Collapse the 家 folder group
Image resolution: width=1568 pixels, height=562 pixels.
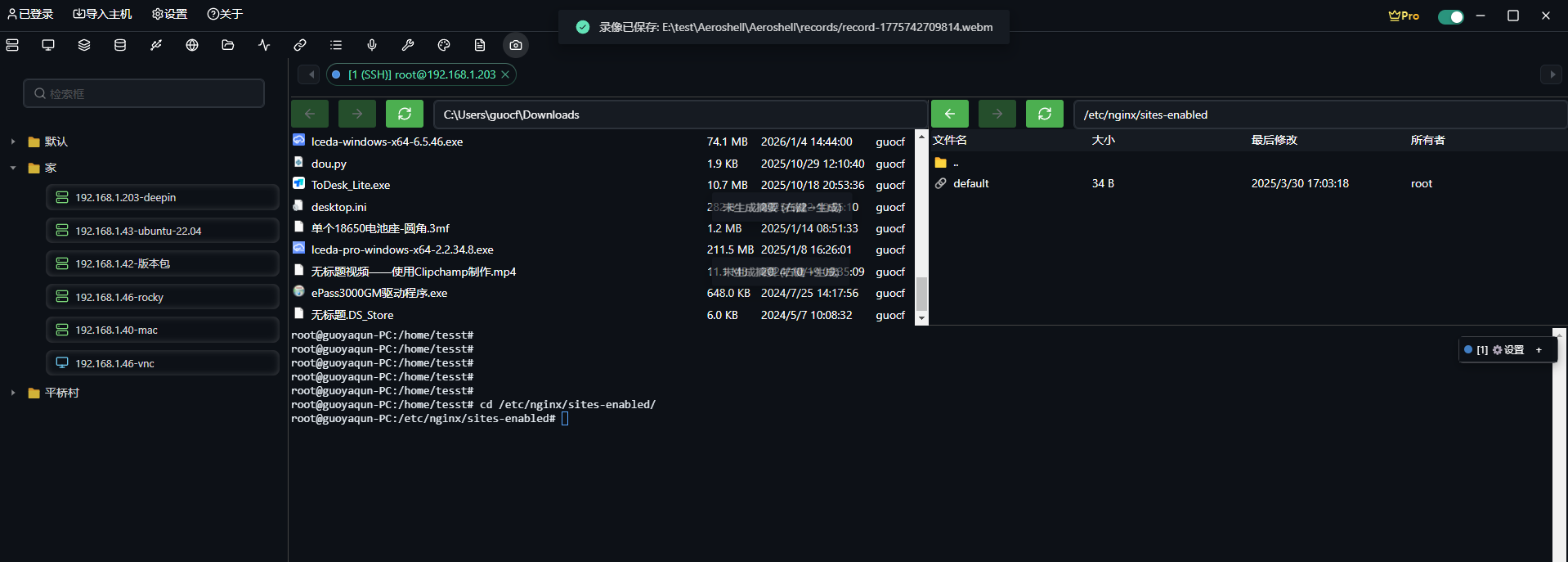13,168
